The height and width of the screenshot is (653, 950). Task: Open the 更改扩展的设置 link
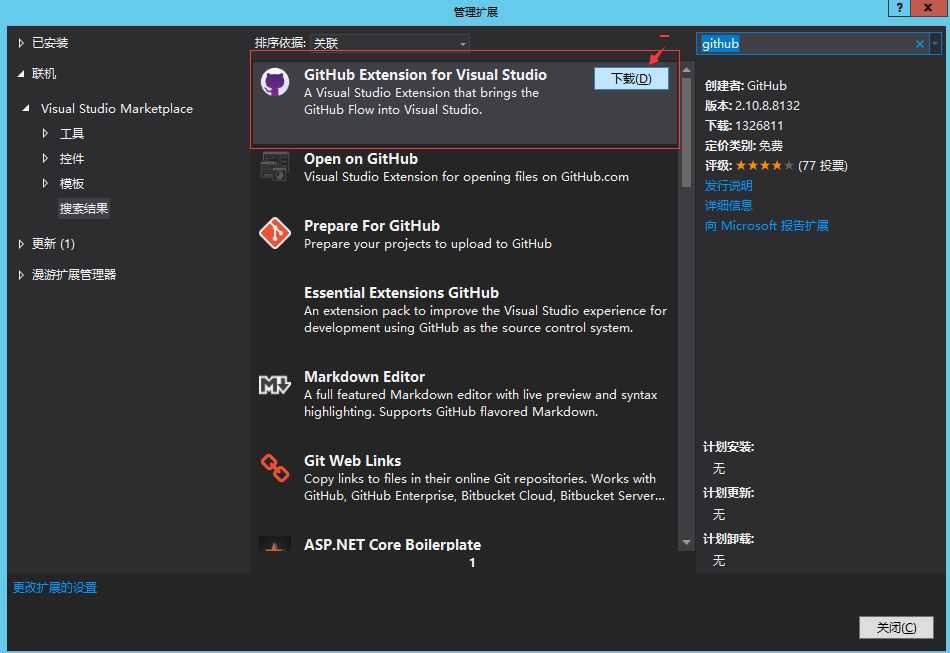pyautogui.click(x=55, y=588)
